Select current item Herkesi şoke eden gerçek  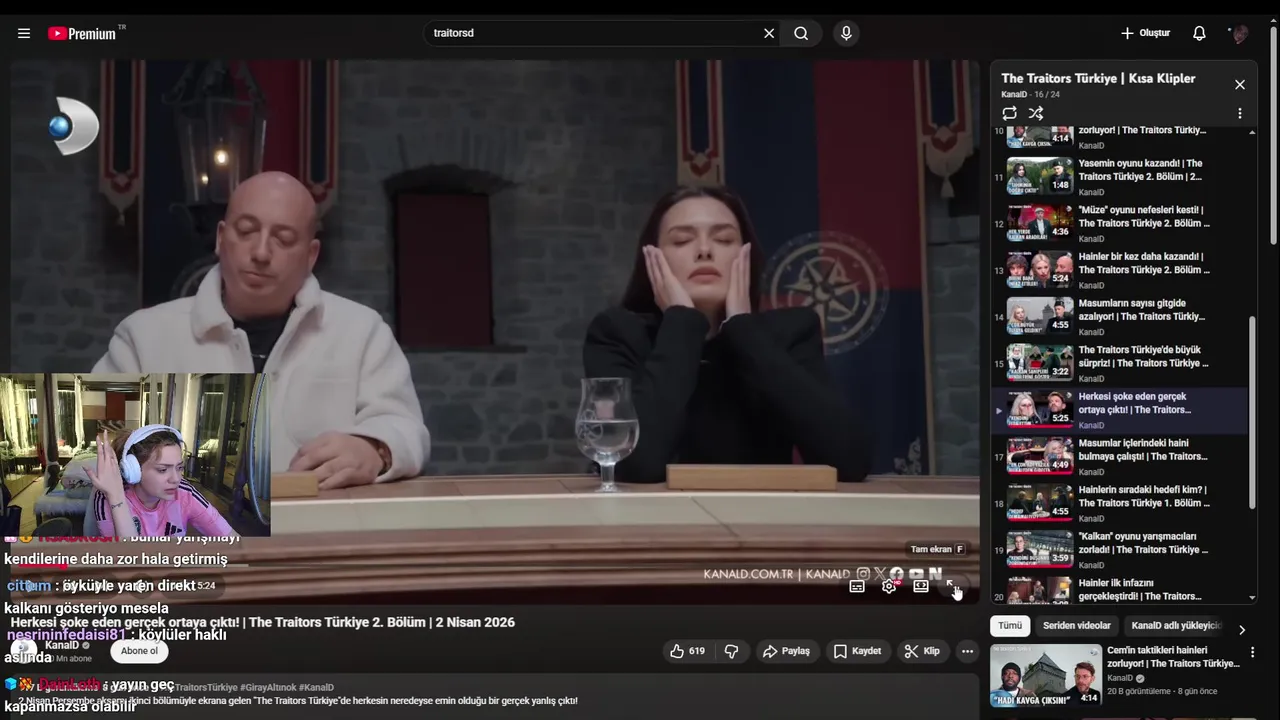tap(1119, 410)
